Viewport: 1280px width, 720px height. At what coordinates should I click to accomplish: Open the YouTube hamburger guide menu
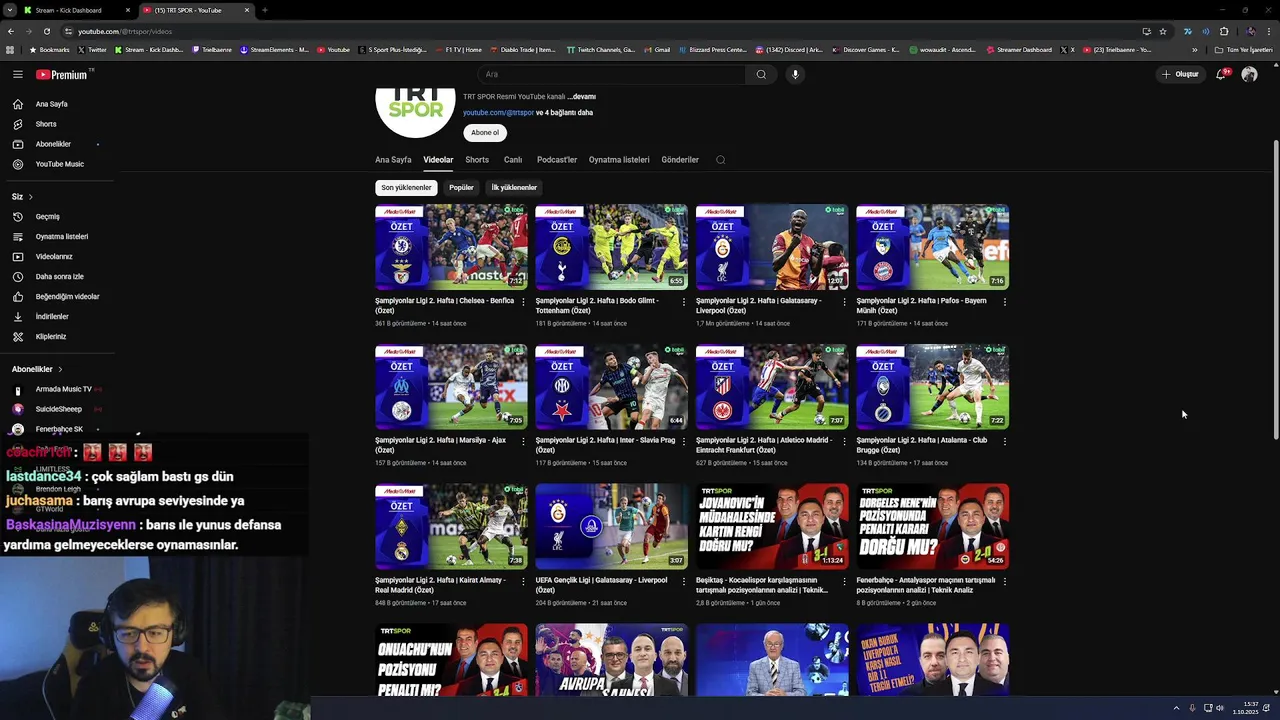tap(18, 74)
